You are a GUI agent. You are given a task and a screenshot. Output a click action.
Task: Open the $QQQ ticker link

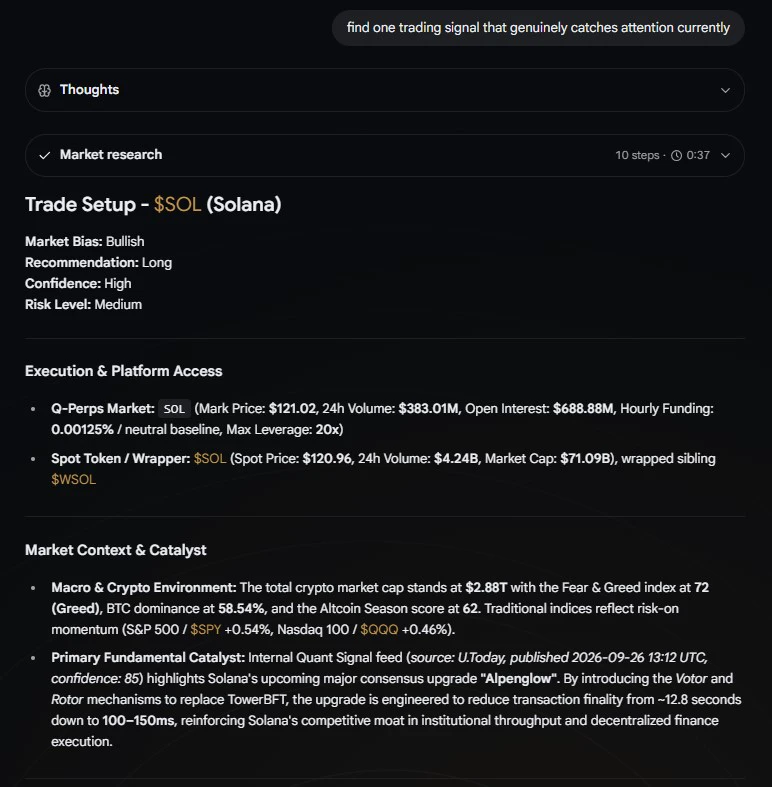pyautogui.click(x=379, y=629)
